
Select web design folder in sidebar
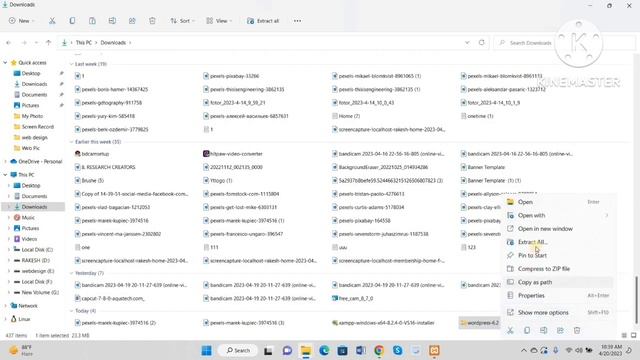coord(34,138)
